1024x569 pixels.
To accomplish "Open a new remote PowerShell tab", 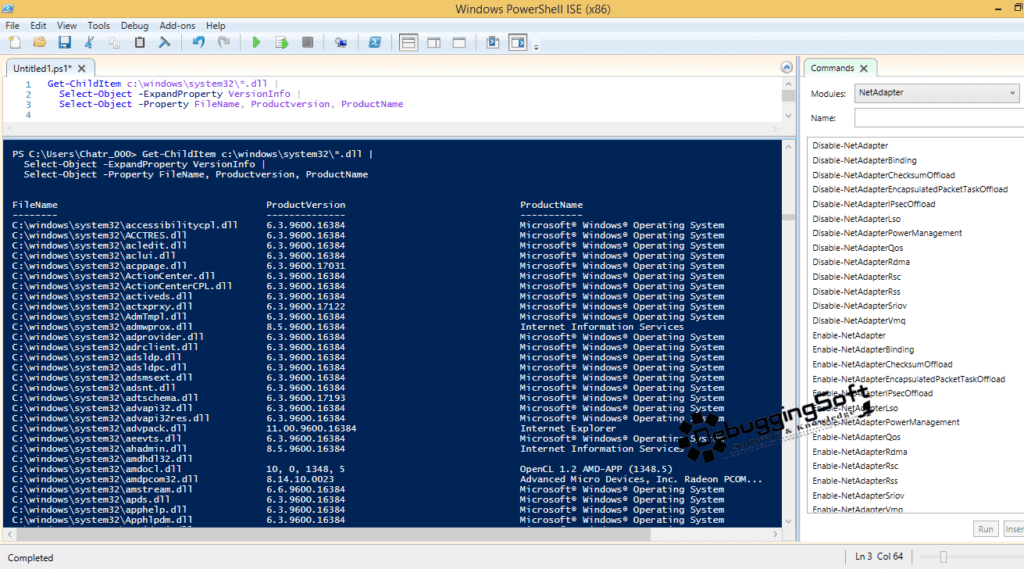I will pos(341,42).
